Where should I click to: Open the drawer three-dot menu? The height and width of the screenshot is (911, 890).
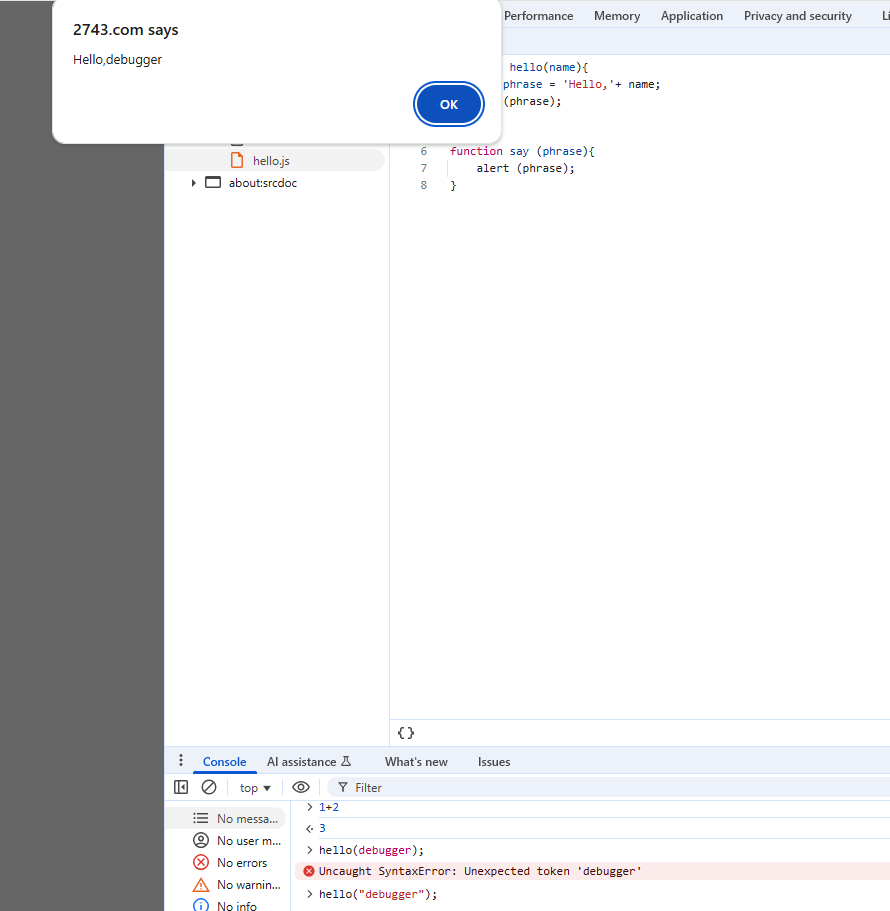click(x=181, y=761)
